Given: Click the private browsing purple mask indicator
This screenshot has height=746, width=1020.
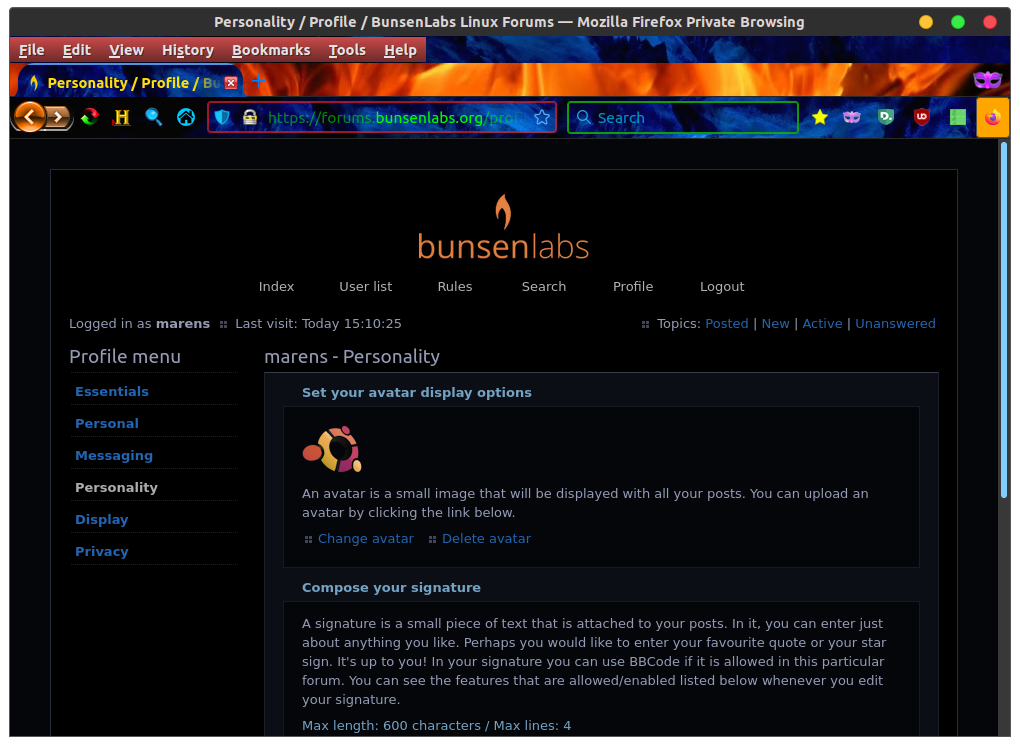Looking at the screenshot, I should (987, 80).
